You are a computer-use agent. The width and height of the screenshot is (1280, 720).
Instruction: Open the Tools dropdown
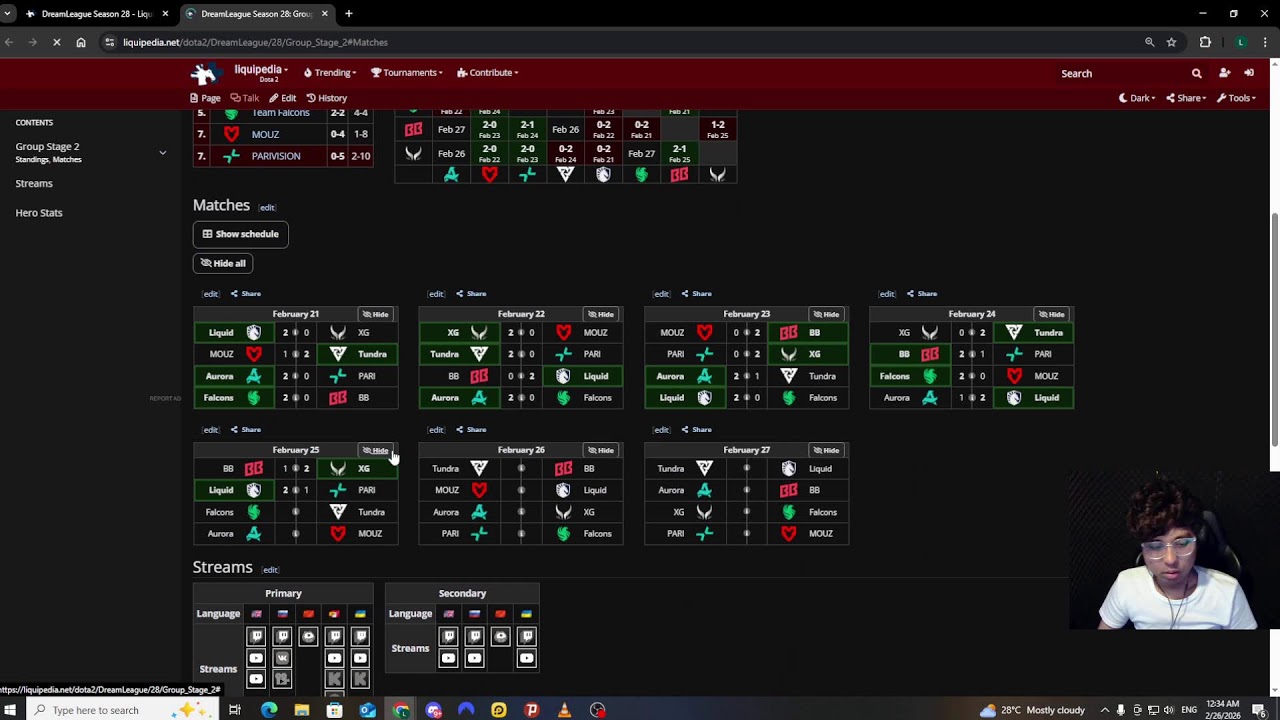point(1237,98)
